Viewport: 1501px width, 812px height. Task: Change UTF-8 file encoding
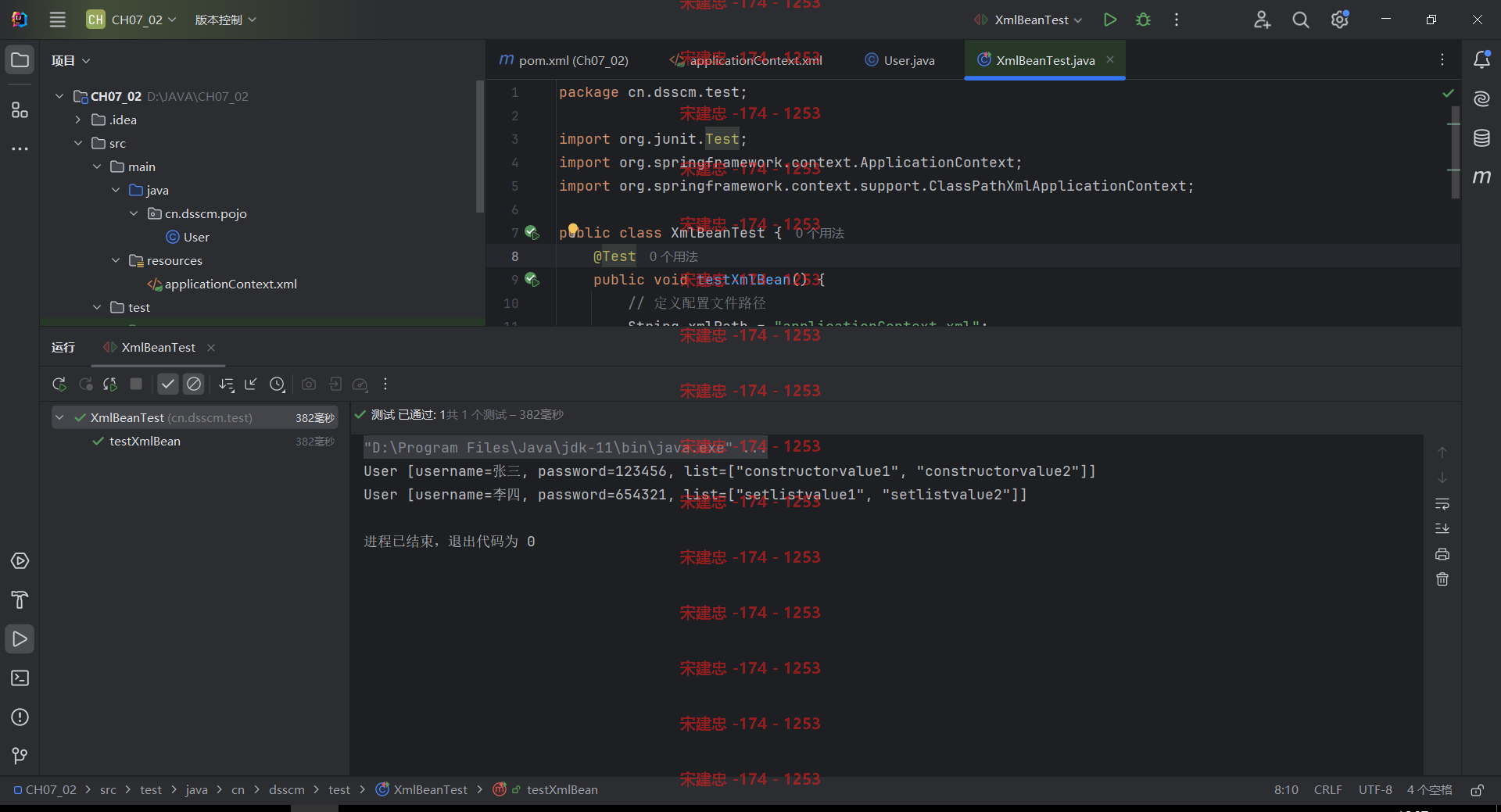tap(1375, 790)
